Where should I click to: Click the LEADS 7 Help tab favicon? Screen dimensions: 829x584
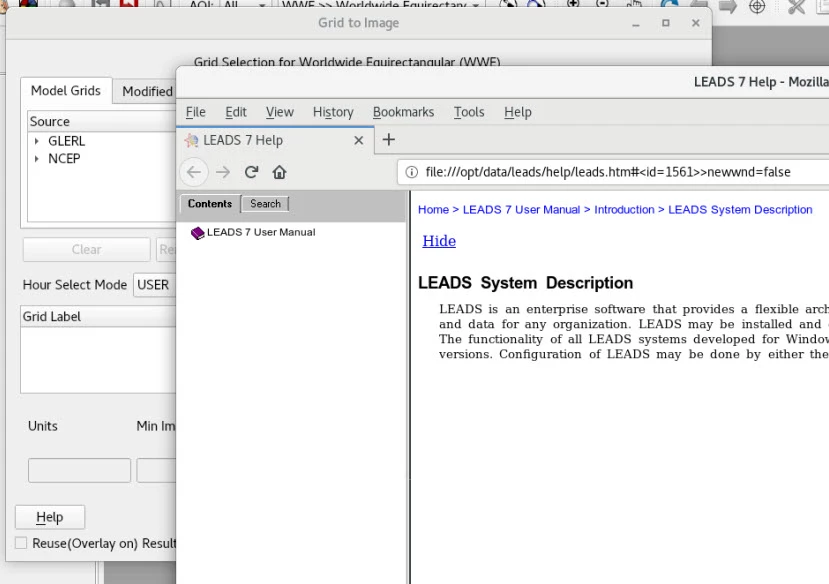click(x=191, y=140)
